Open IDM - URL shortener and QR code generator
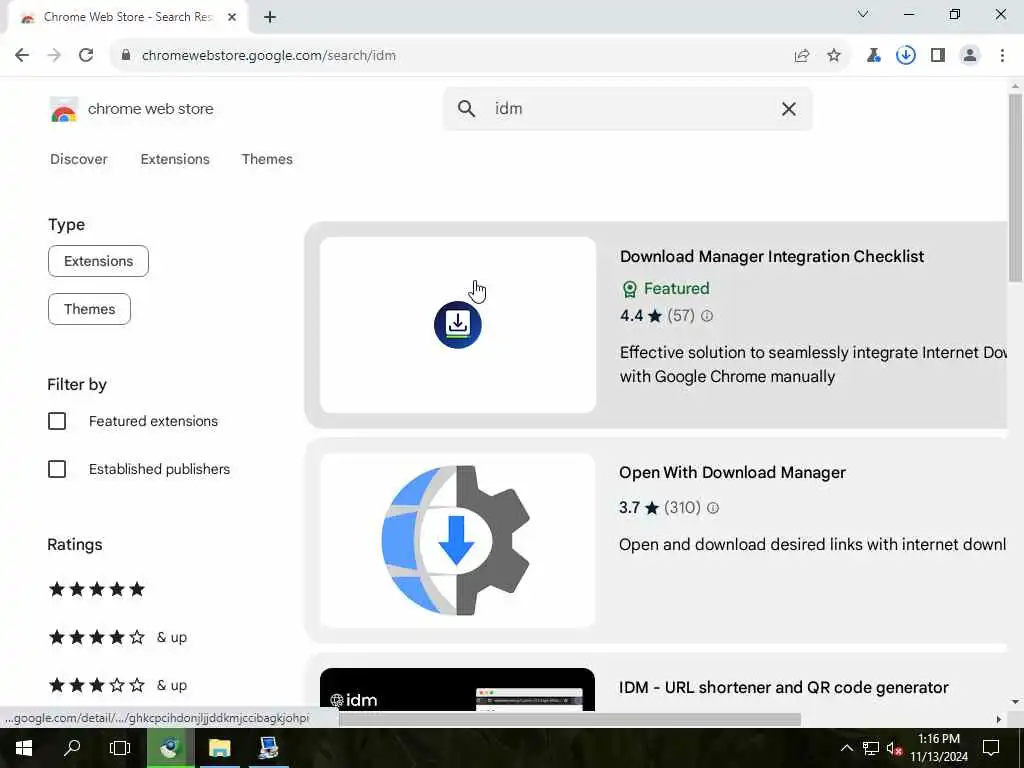1024x768 pixels. click(784, 688)
